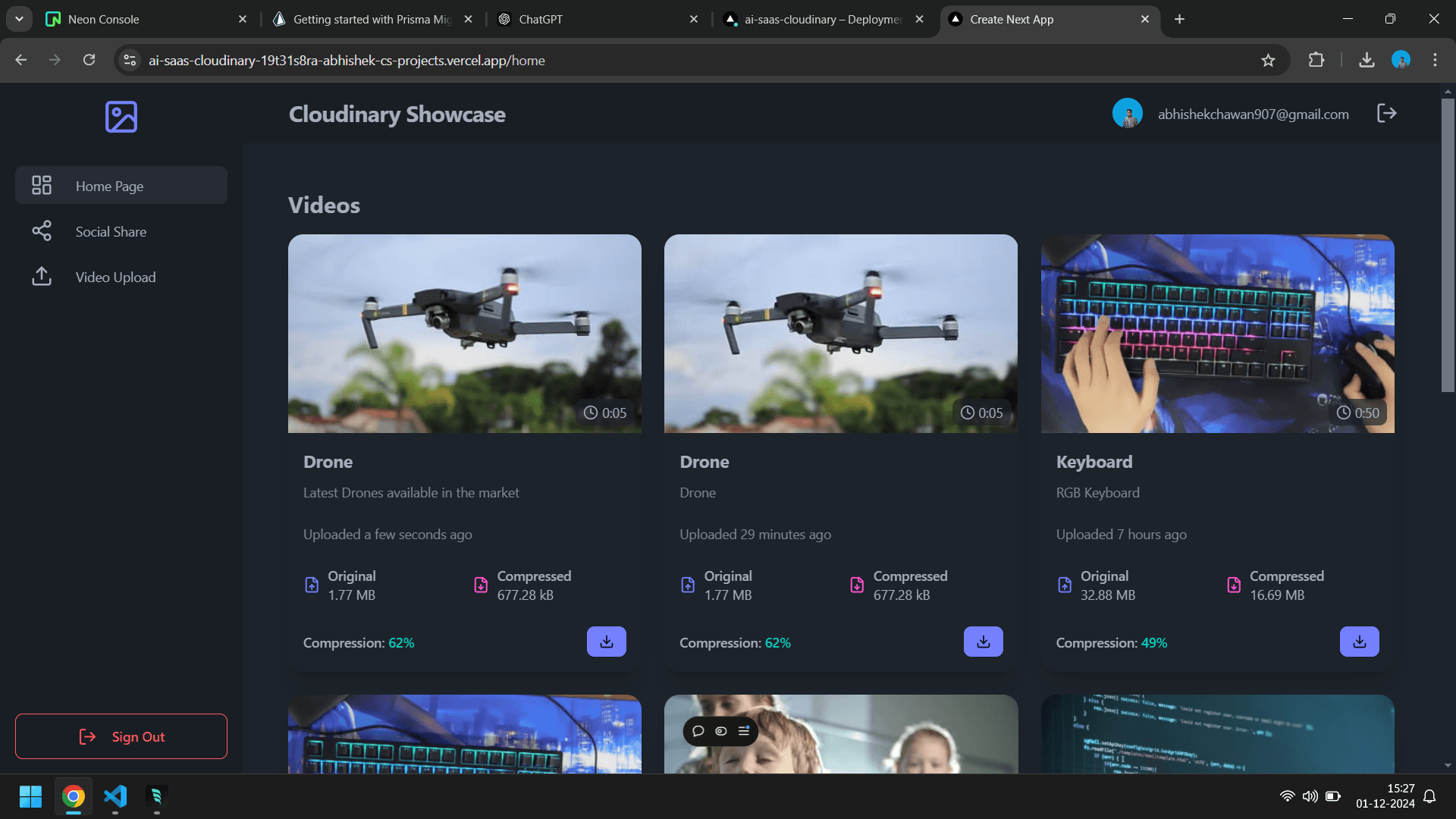Click the Chrome taskbar icon
The height and width of the screenshot is (819, 1456).
point(73,796)
